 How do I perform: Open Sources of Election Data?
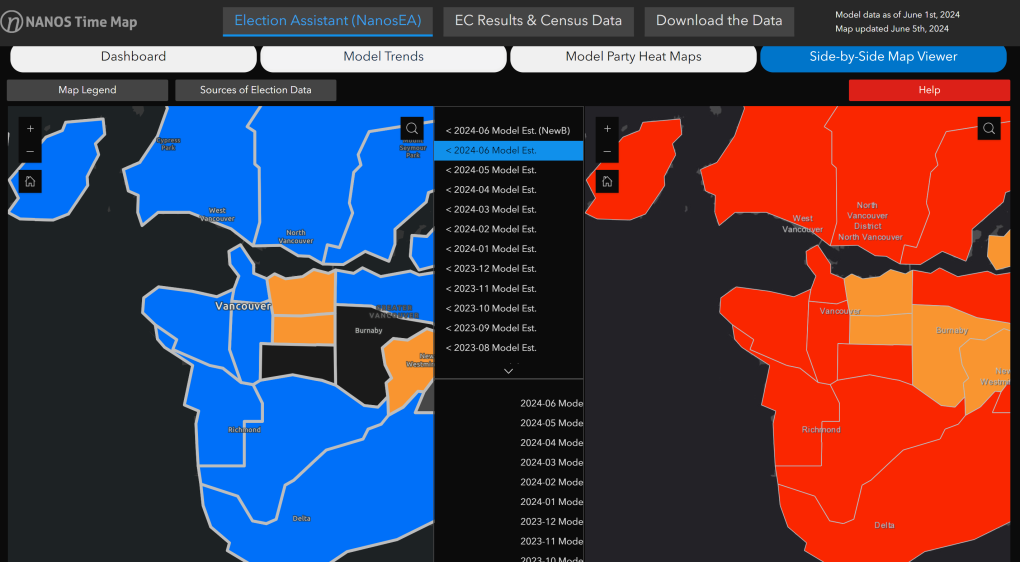click(256, 90)
